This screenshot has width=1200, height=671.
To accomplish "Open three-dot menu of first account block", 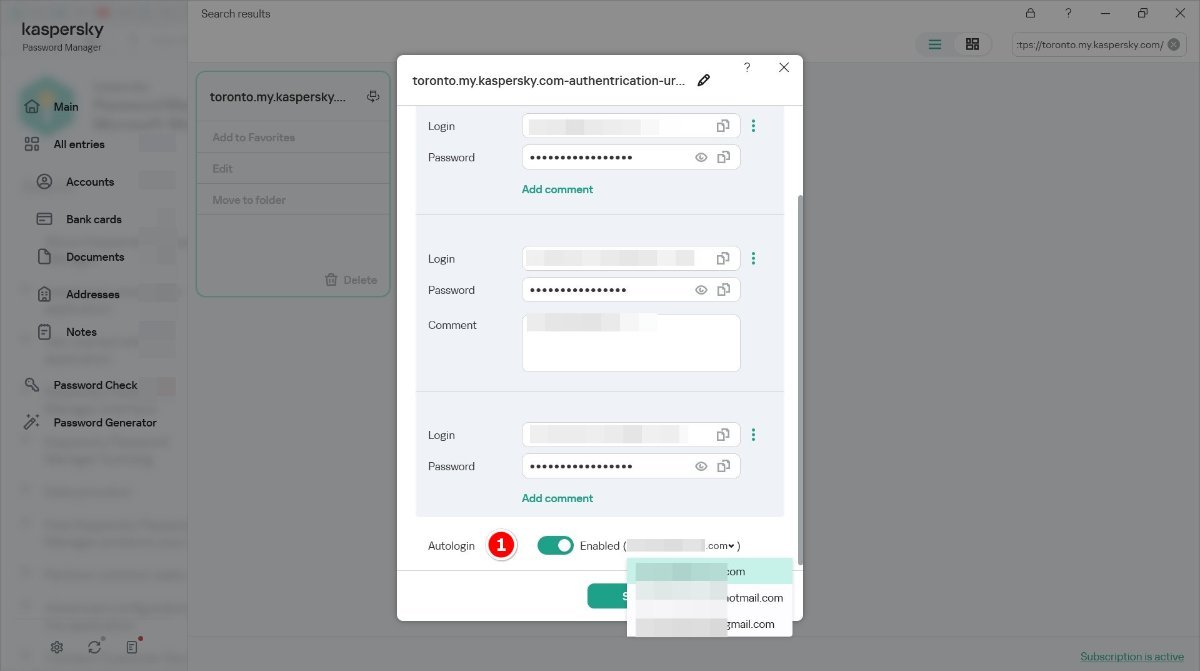I will (753, 126).
